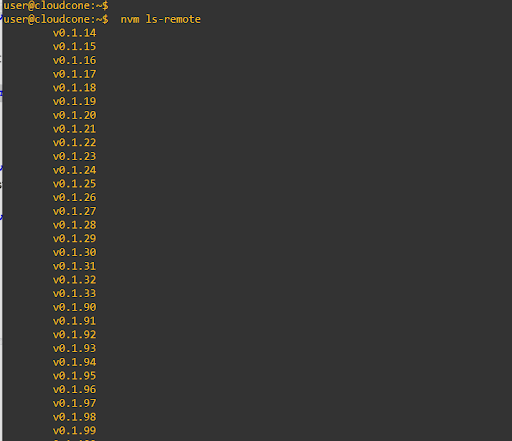Select v0.1.99 in the terminal
Viewport: 512px width, 441px height.
pyautogui.click(x=74, y=431)
